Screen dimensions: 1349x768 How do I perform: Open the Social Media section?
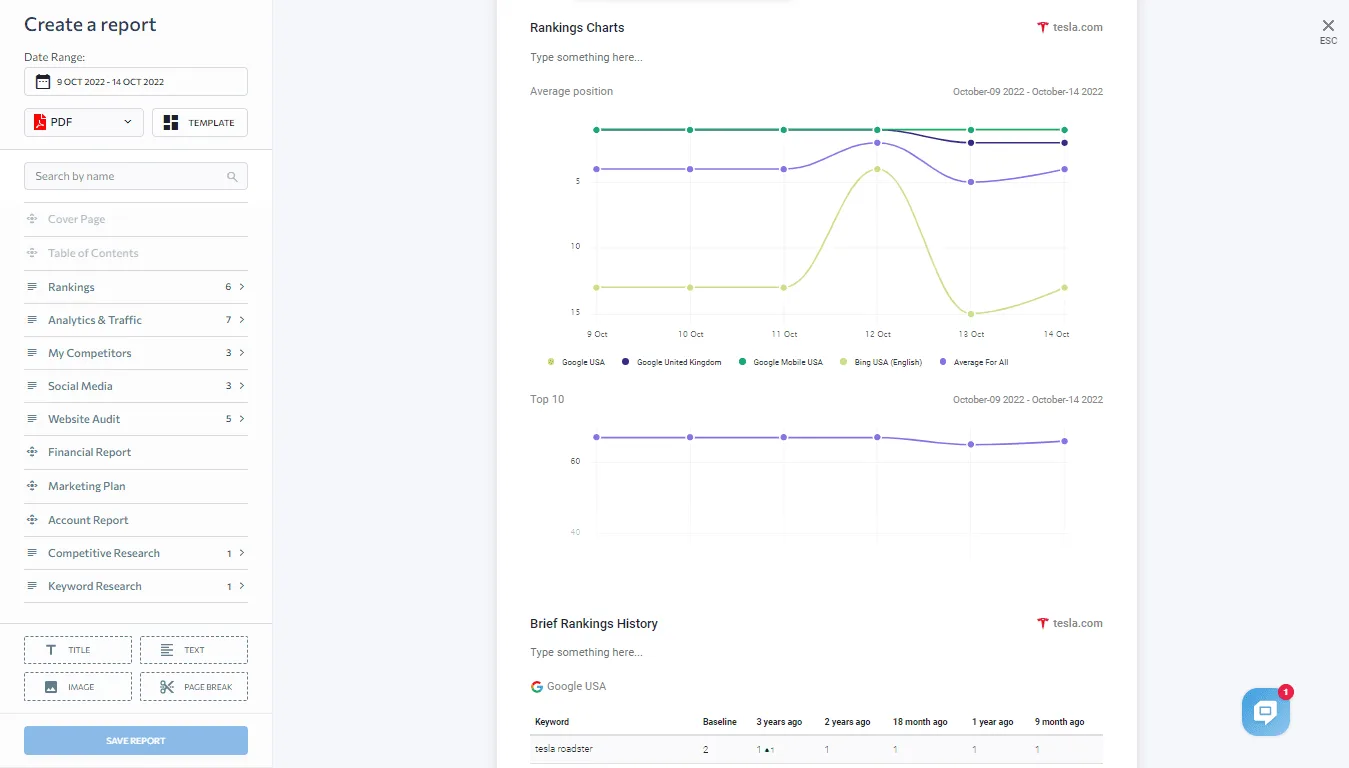click(135, 386)
